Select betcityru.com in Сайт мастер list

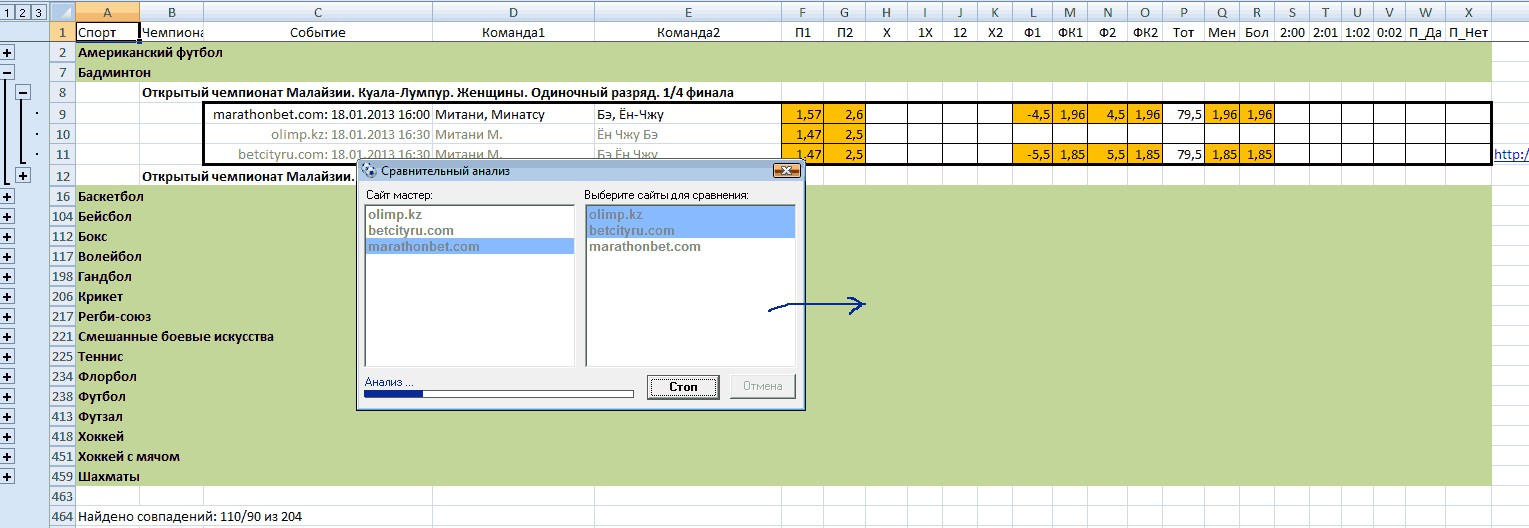(470, 230)
